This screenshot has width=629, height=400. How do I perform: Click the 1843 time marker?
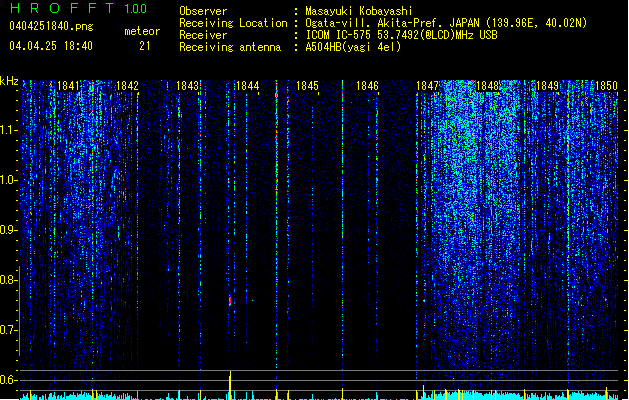pyautogui.click(x=187, y=86)
